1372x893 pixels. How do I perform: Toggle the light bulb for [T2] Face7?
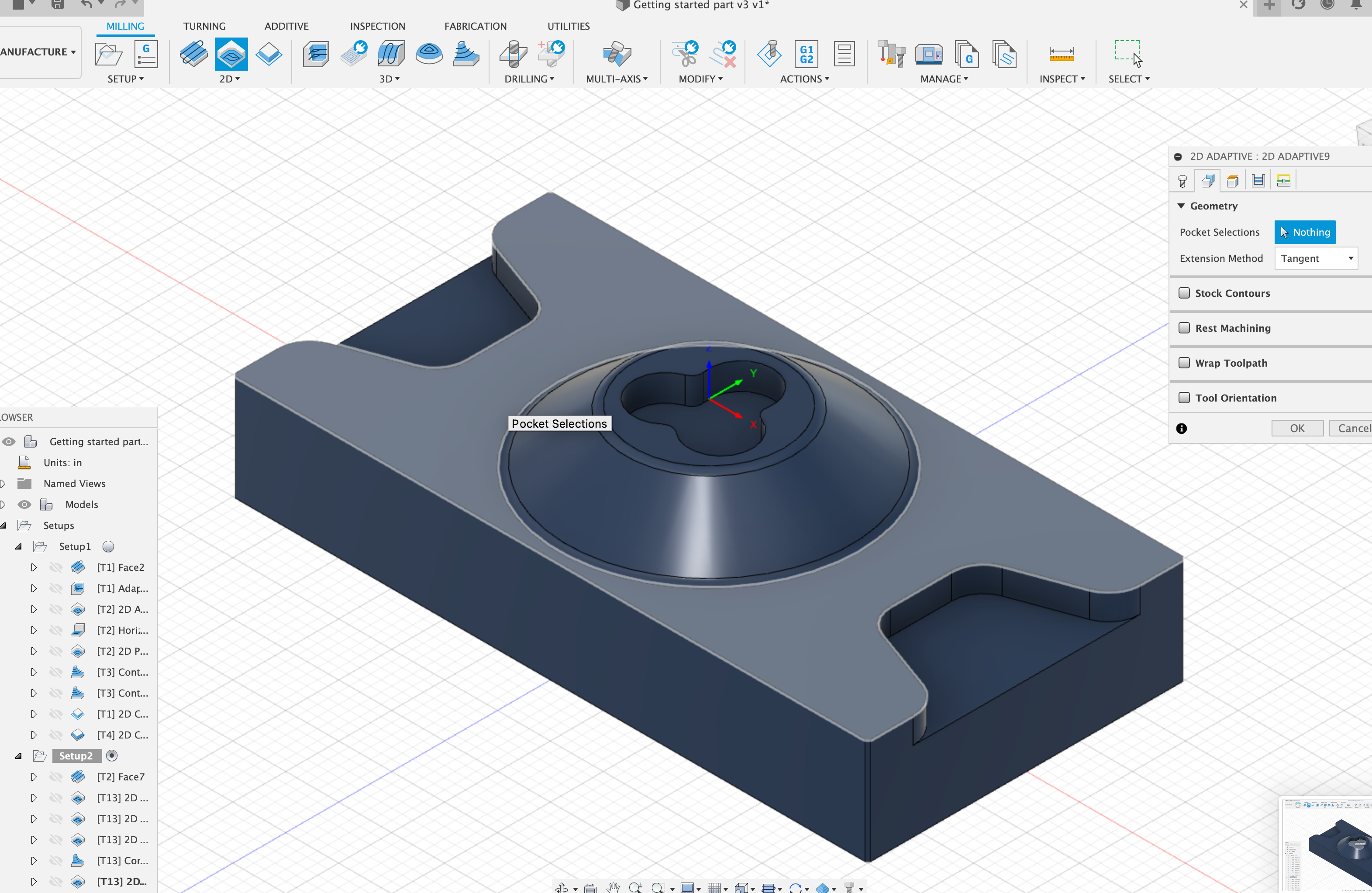coord(56,777)
